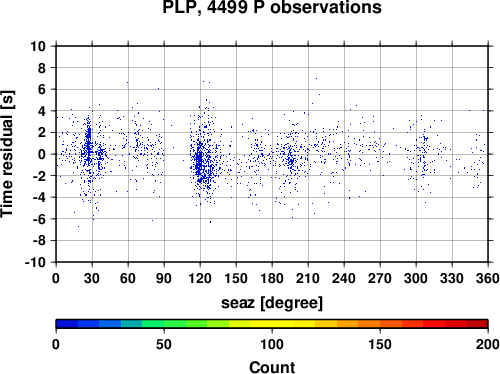This screenshot has width=500, height=374.
Task: Click the dense point cluster near seaz 120
Action: click(199, 162)
